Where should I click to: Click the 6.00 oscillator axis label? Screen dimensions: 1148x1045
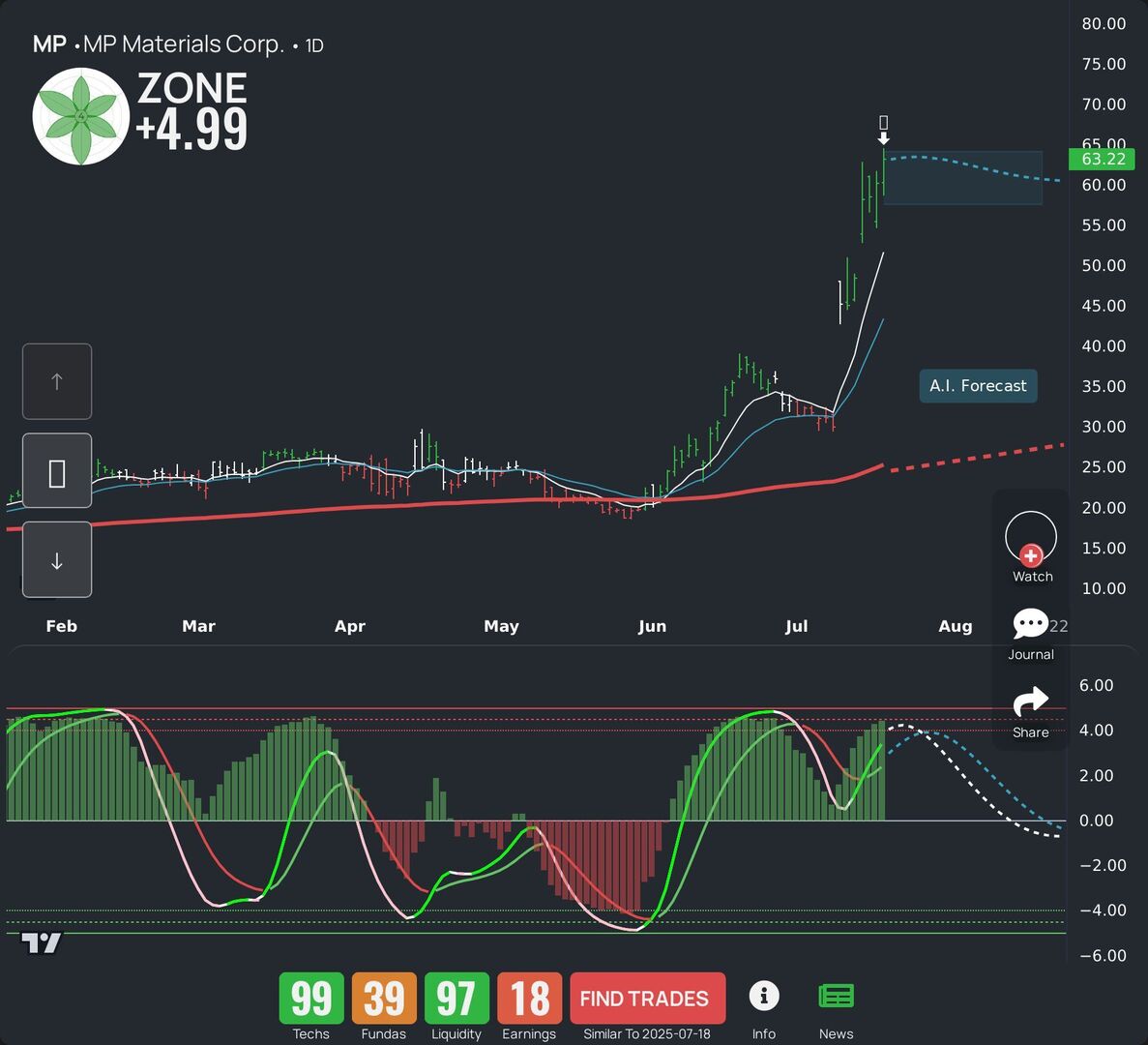tap(1096, 685)
